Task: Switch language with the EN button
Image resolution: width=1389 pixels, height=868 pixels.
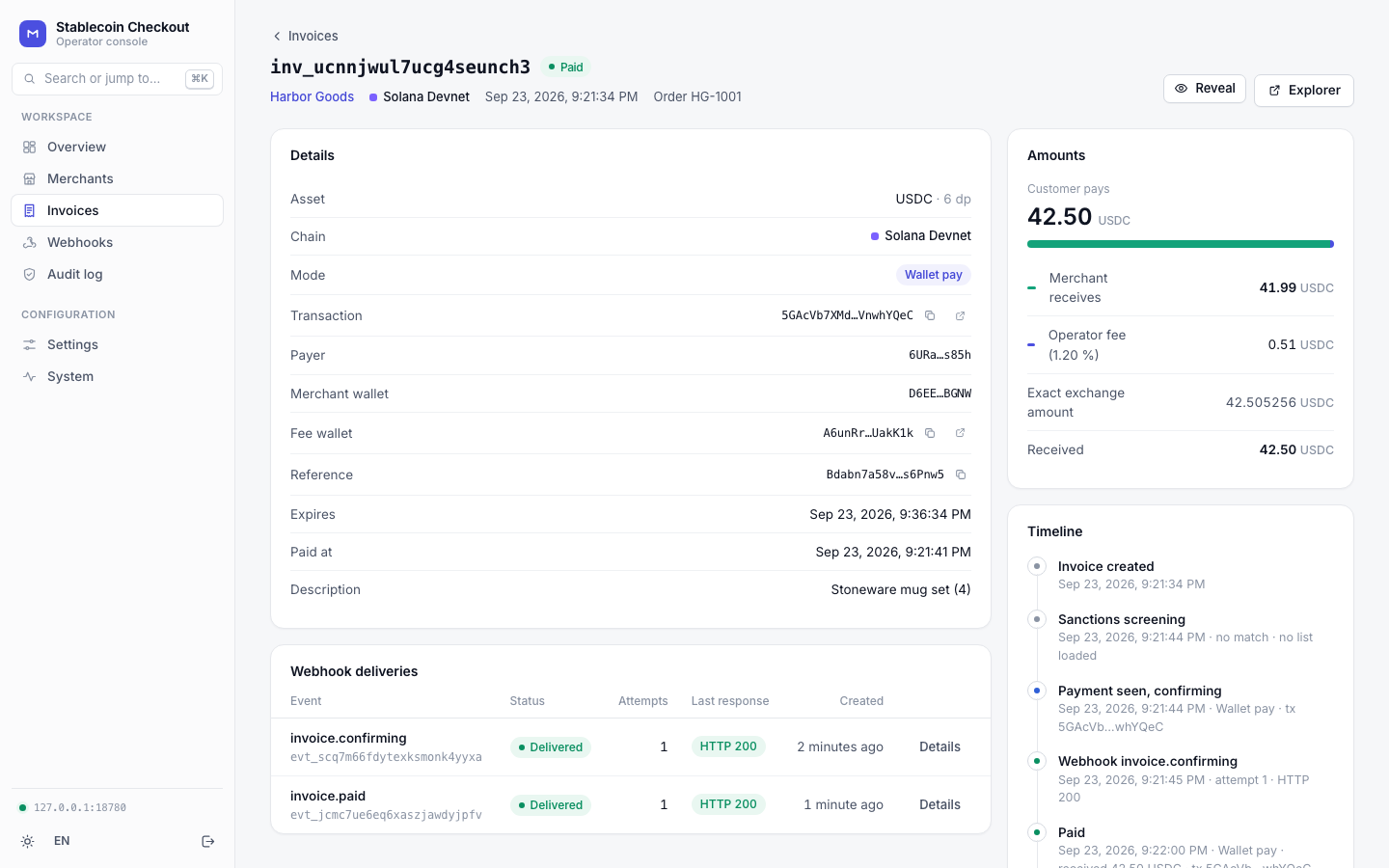Action: pos(62,841)
